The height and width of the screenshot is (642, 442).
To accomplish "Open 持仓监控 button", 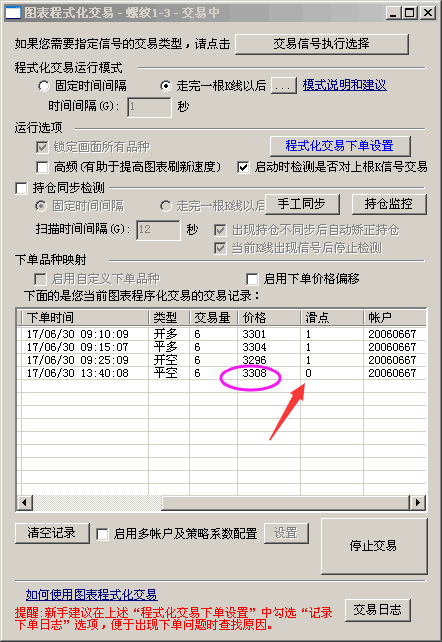I will click(x=389, y=204).
